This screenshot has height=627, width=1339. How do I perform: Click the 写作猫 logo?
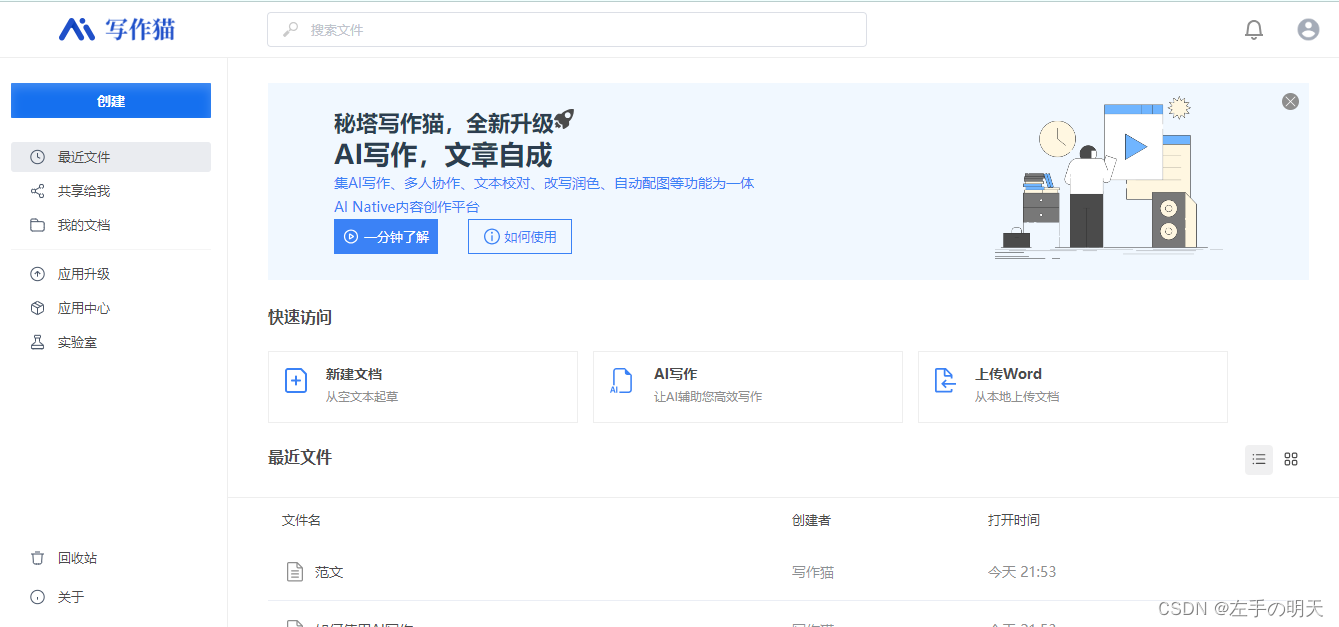(117, 29)
